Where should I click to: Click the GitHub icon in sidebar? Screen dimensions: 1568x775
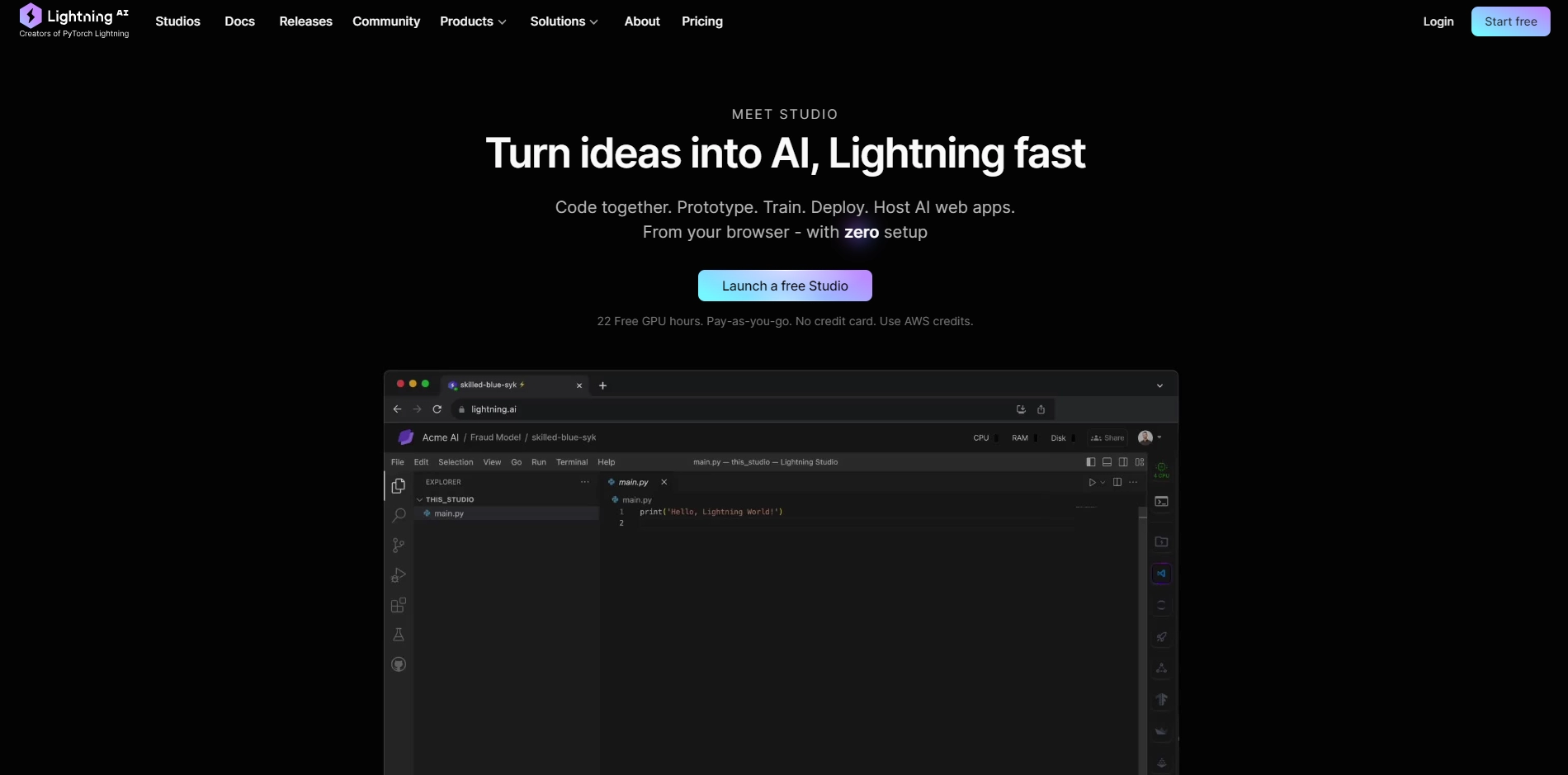click(x=399, y=664)
